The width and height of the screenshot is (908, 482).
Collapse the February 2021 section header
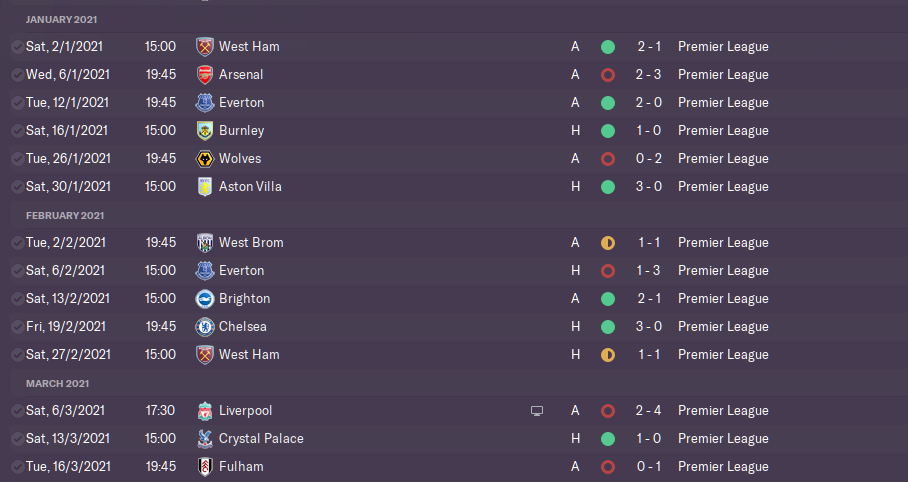(x=65, y=215)
